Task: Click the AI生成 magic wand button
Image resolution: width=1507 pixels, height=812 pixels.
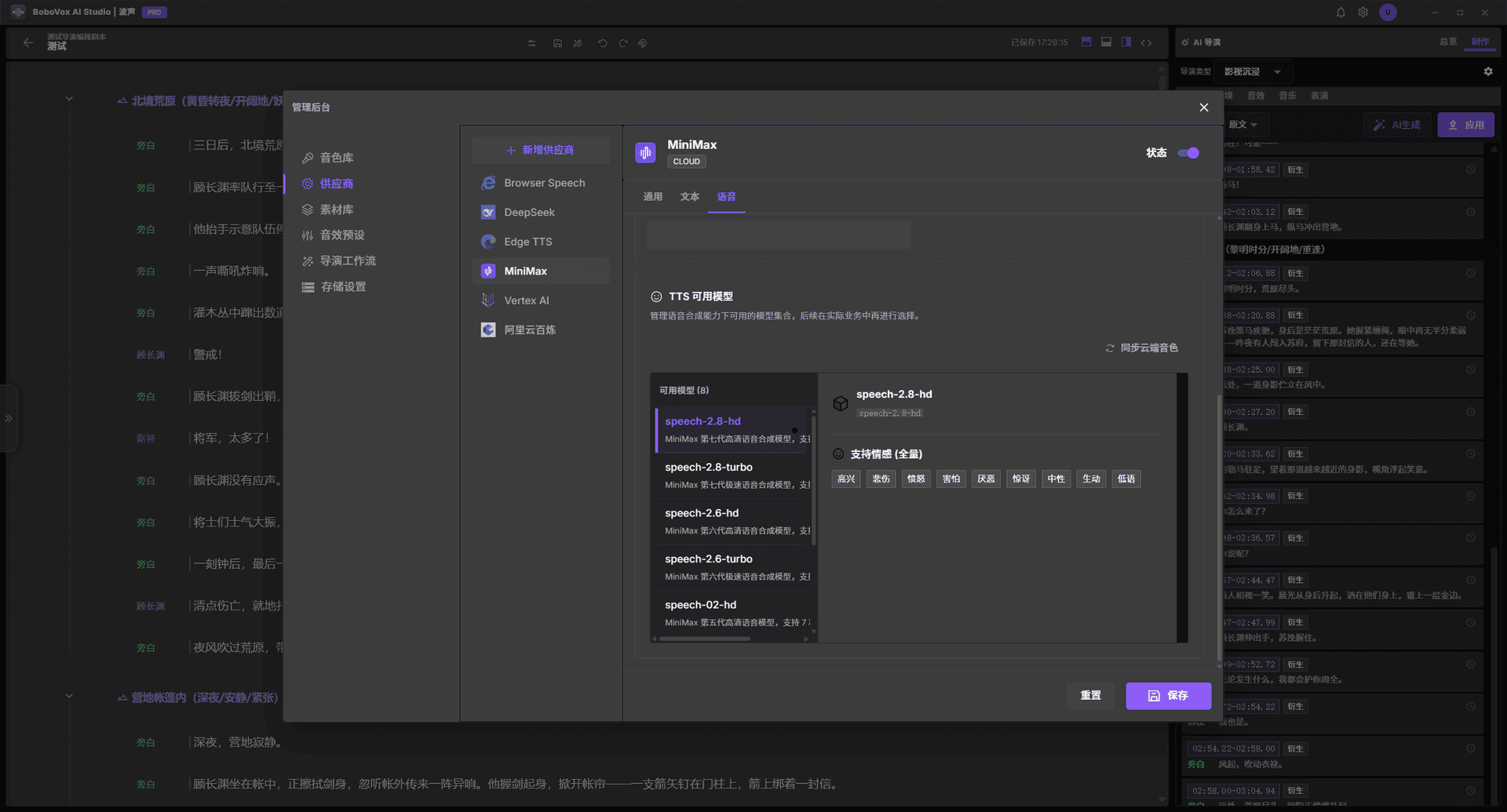Action: pos(1396,124)
